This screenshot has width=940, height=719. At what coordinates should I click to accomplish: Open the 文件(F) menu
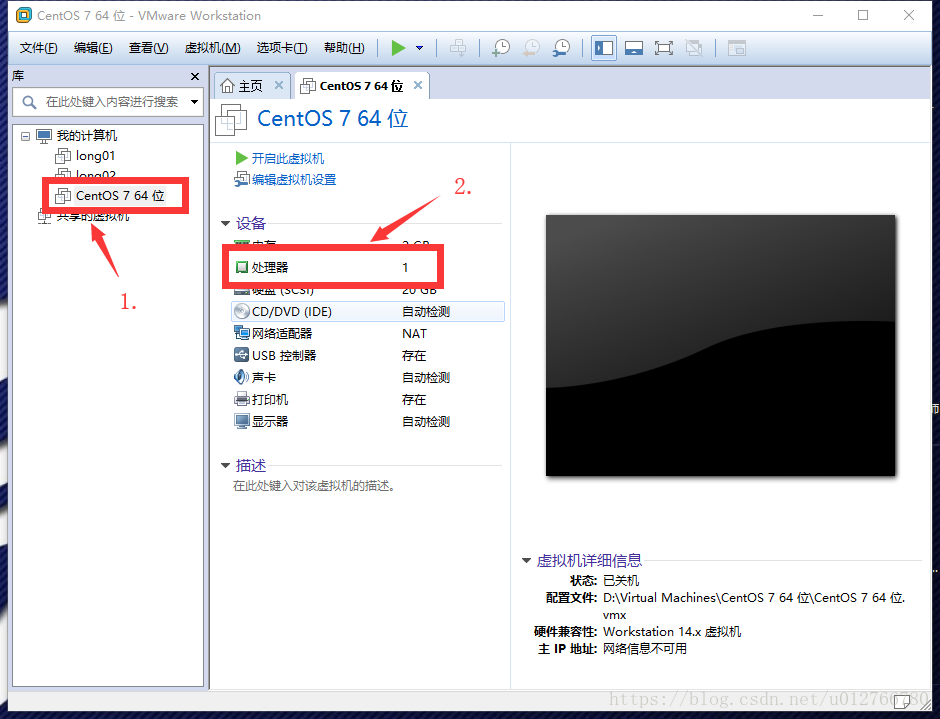(x=38, y=48)
